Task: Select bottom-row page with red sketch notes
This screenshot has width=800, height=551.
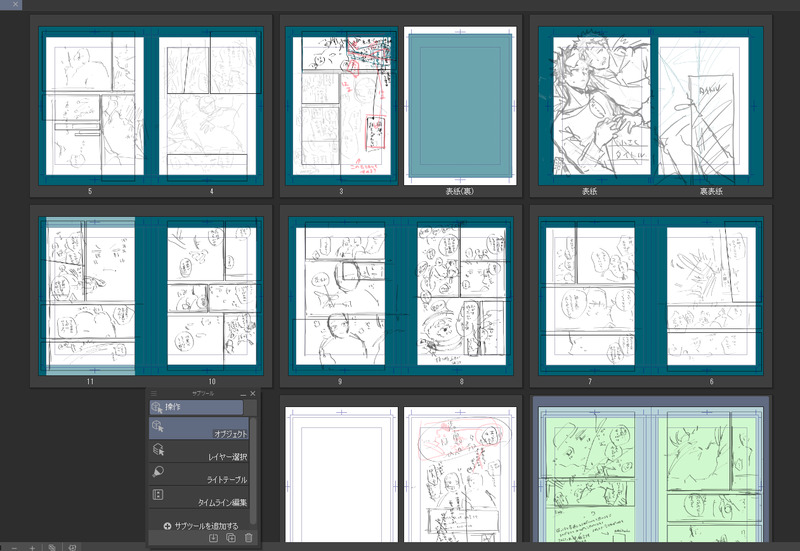Action: 460,474
